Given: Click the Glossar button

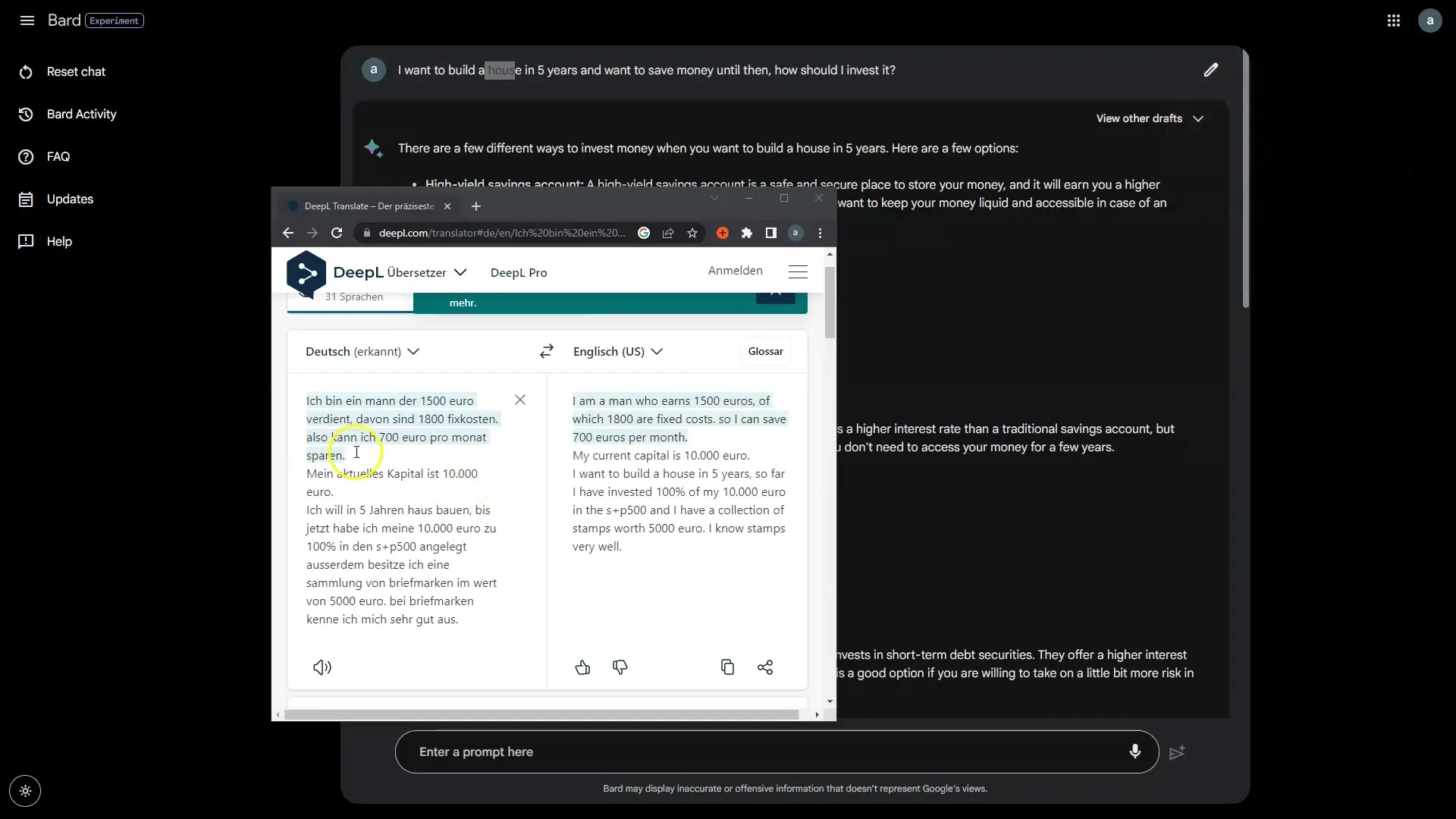Looking at the screenshot, I should coord(766,351).
